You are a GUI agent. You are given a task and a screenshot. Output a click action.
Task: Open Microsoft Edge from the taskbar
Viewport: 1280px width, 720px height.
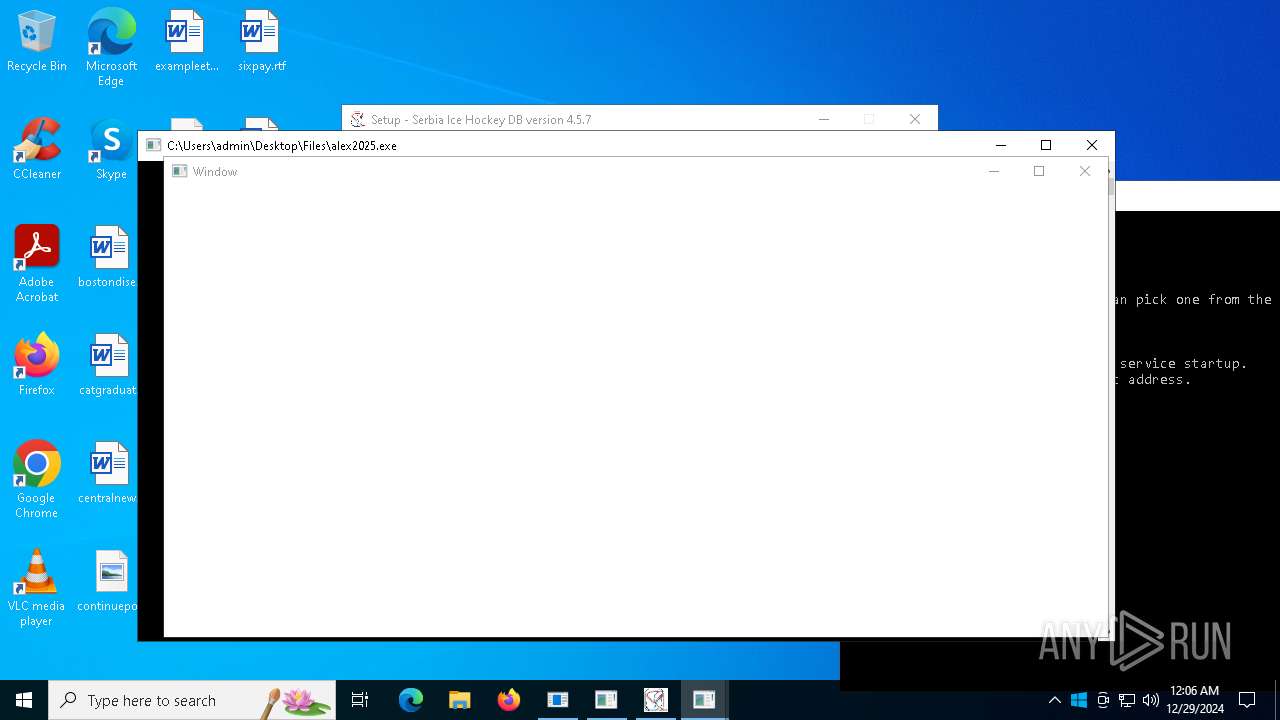point(411,700)
